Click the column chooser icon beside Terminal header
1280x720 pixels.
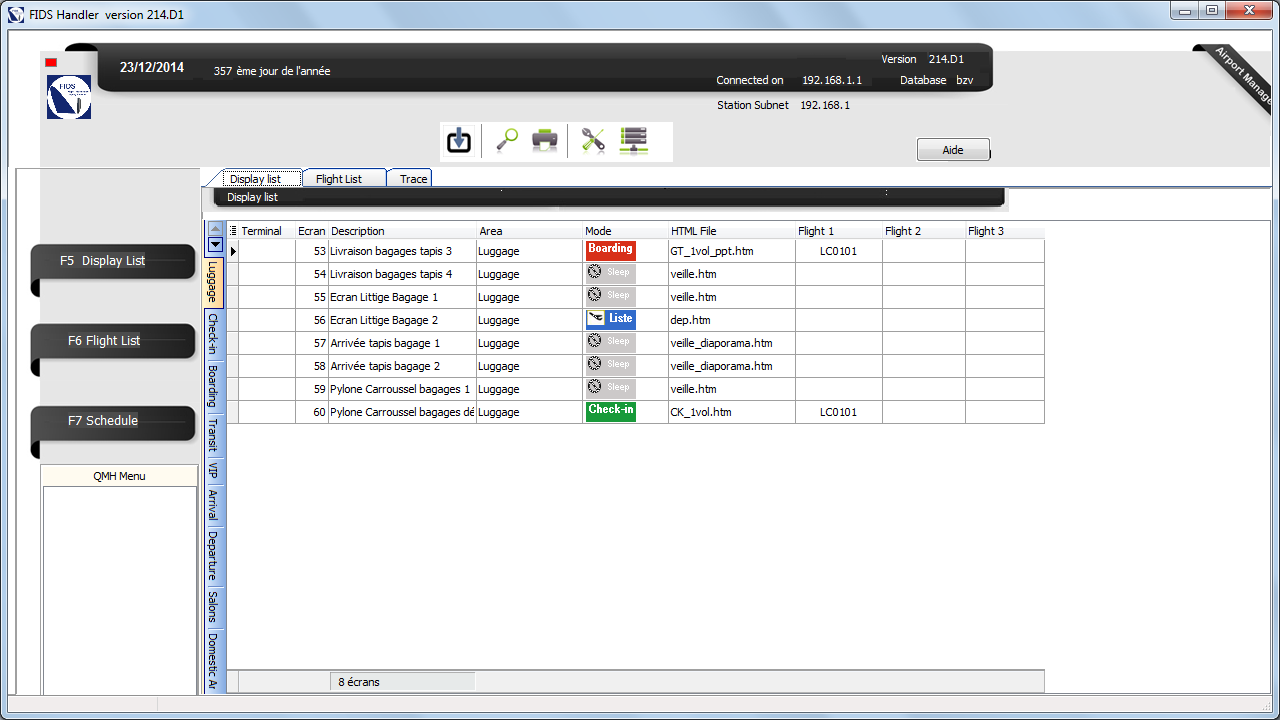point(234,231)
